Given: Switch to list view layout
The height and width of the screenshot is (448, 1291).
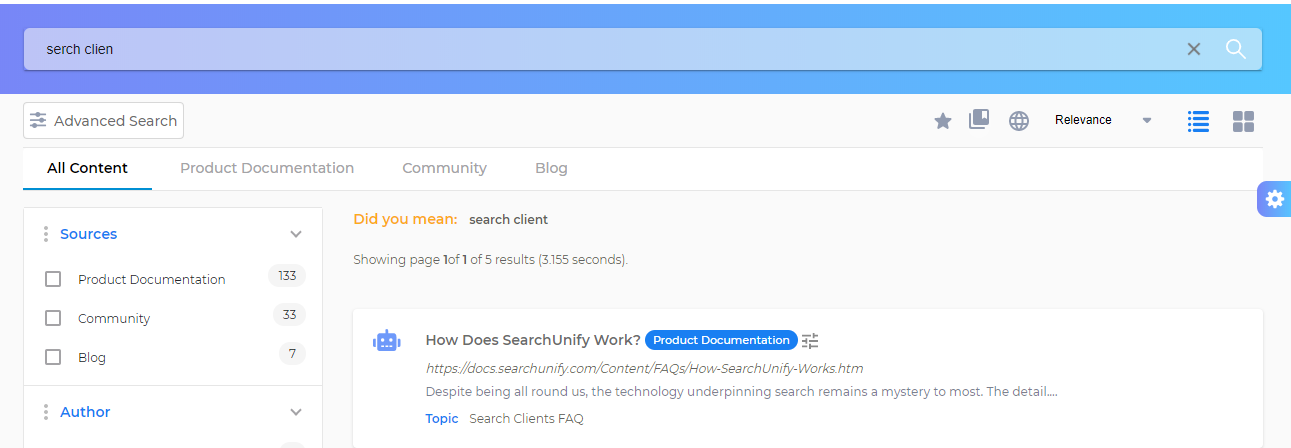Looking at the screenshot, I should [x=1197, y=121].
